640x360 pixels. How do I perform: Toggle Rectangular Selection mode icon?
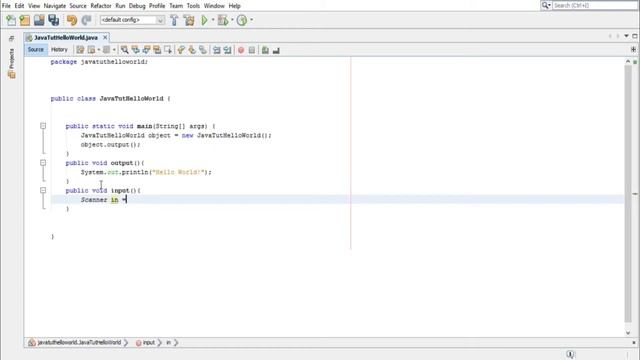pos(168,50)
